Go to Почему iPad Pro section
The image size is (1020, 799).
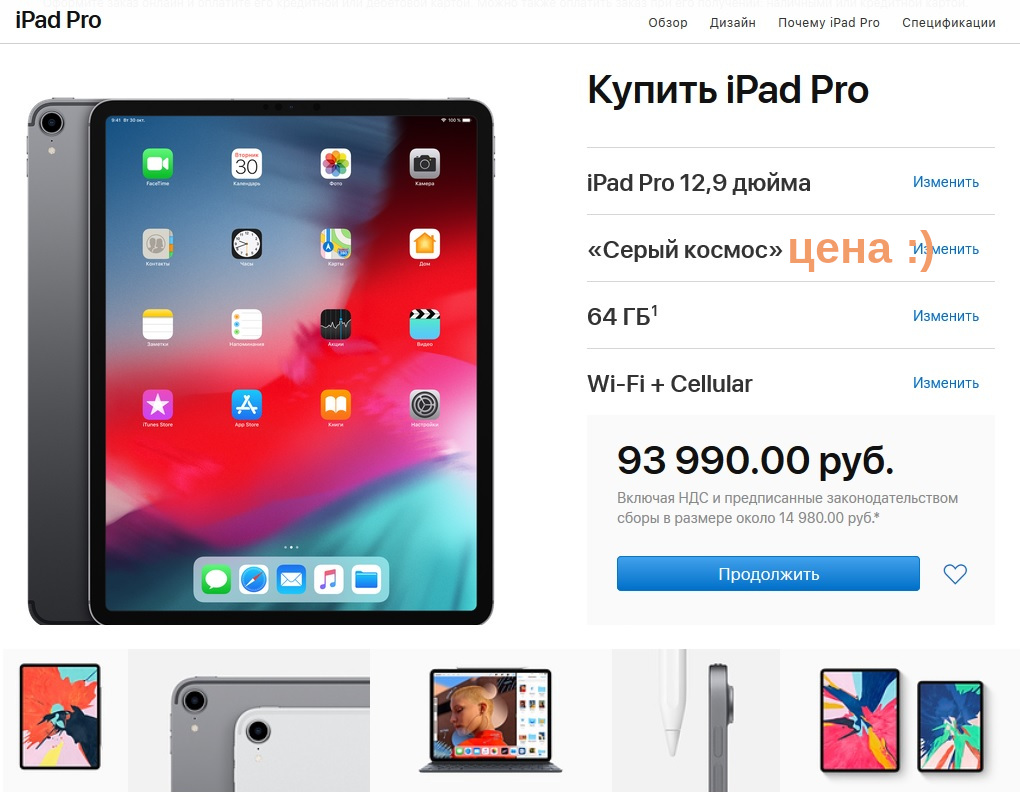point(829,23)
